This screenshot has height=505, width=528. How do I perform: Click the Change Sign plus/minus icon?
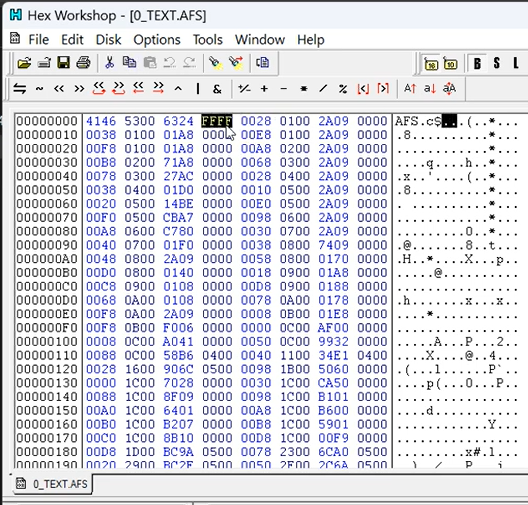point(244,89)
